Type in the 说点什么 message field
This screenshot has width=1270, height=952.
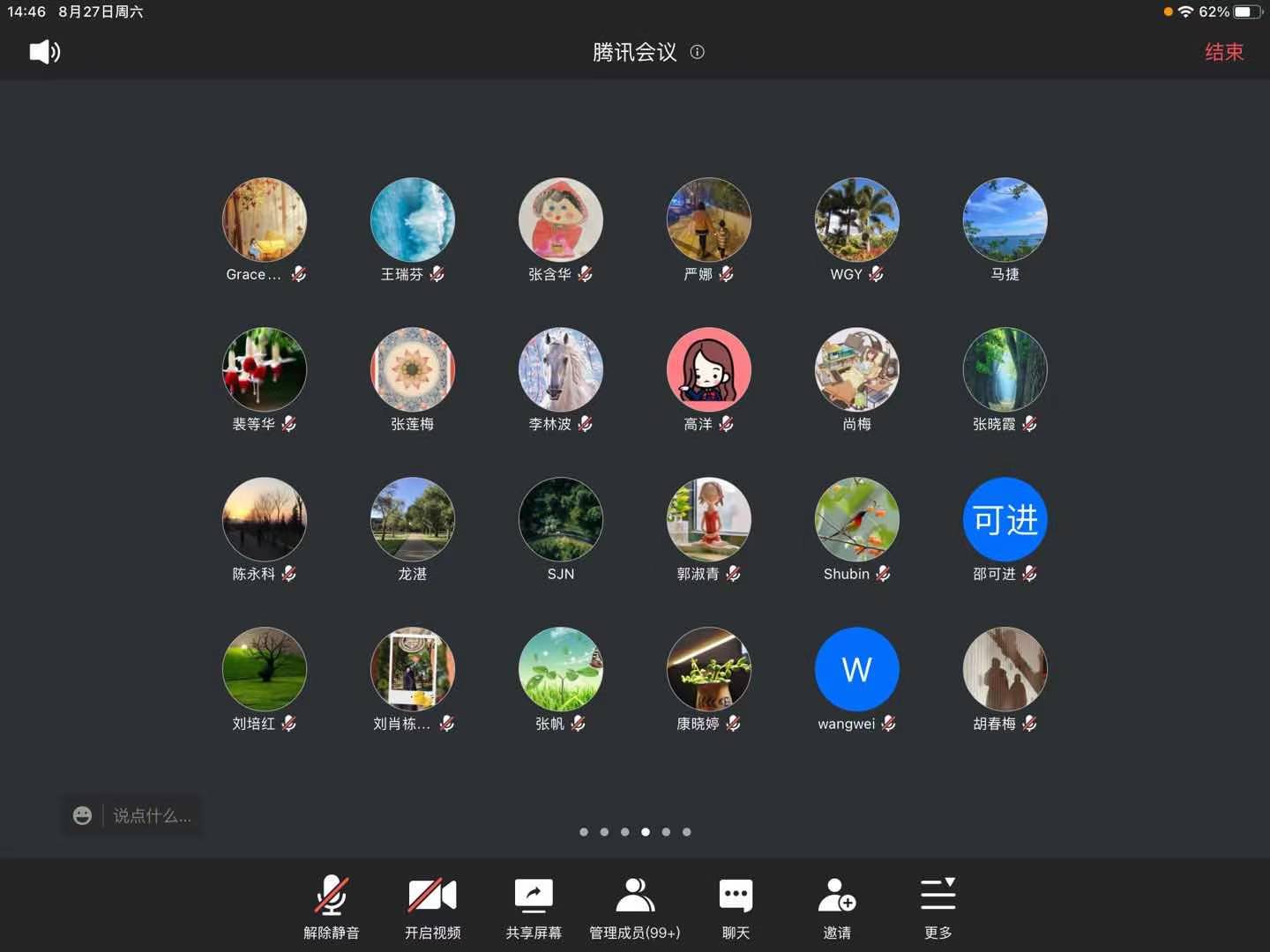pos(152,815)
